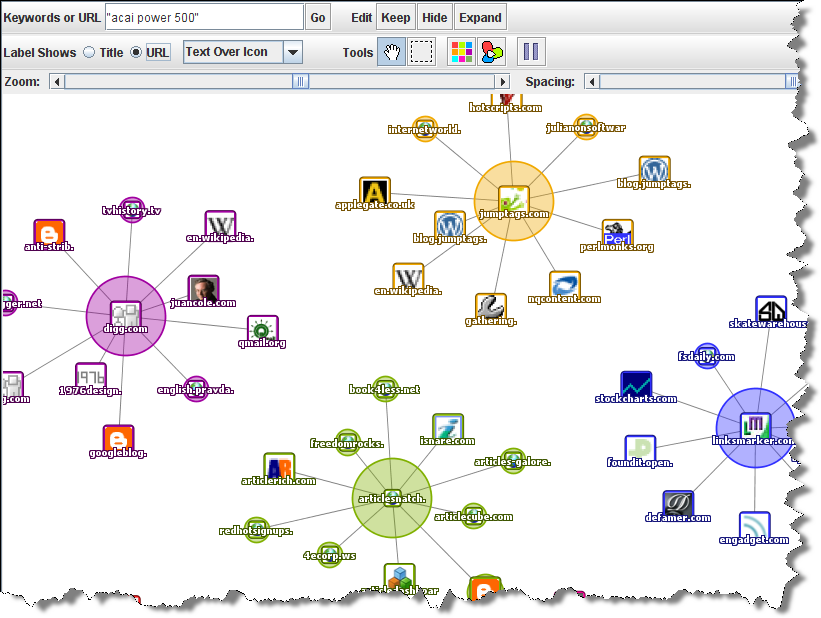Viewport: 821px width, 618px height.
Task: Click the Hide button
Action: pyautogui.click(x=435, y=18)
